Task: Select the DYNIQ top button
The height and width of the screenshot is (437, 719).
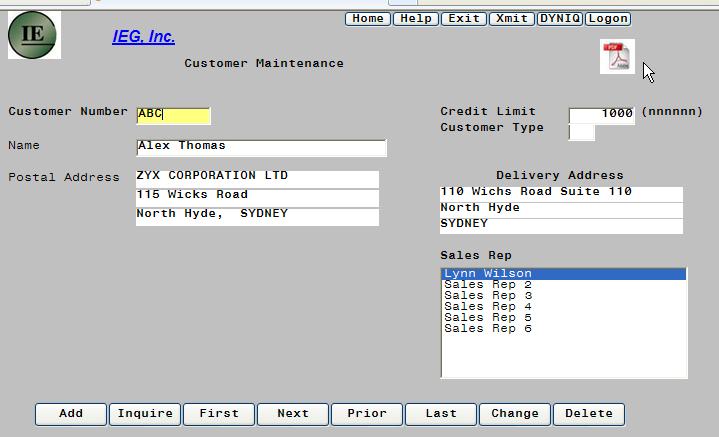Action: [x=559, y=18]
